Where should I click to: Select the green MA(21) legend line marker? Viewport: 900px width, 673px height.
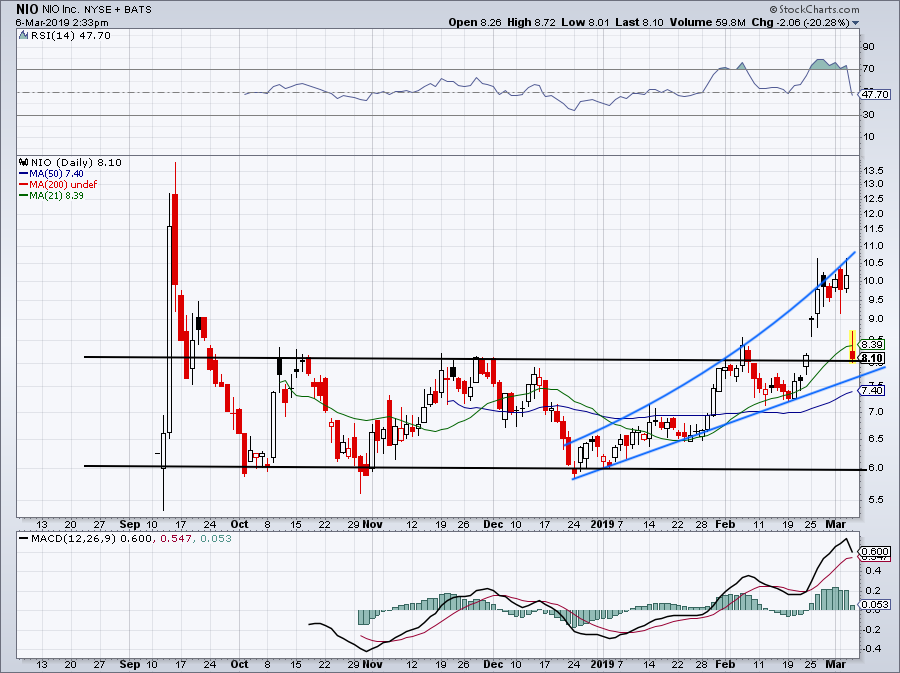click(x=24, y=195)
